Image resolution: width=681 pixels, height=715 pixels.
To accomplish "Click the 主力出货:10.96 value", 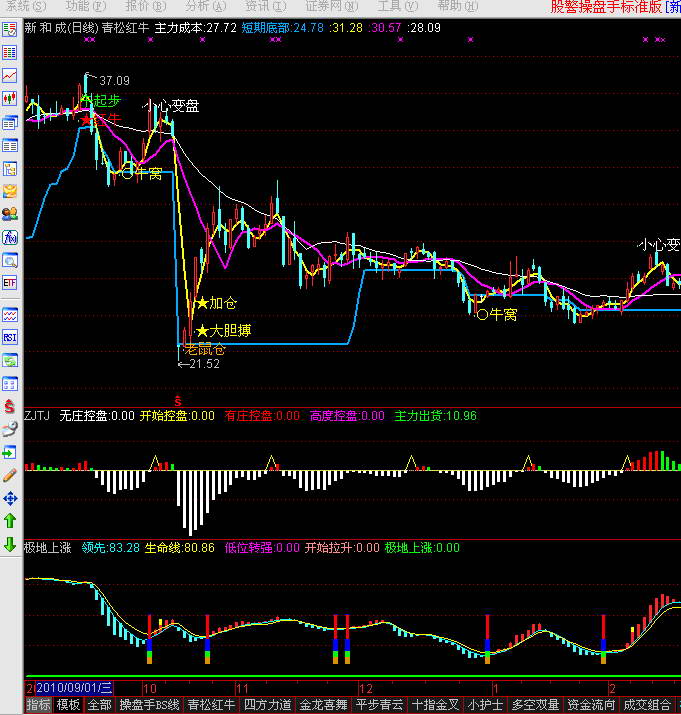I will coord(435,416).
